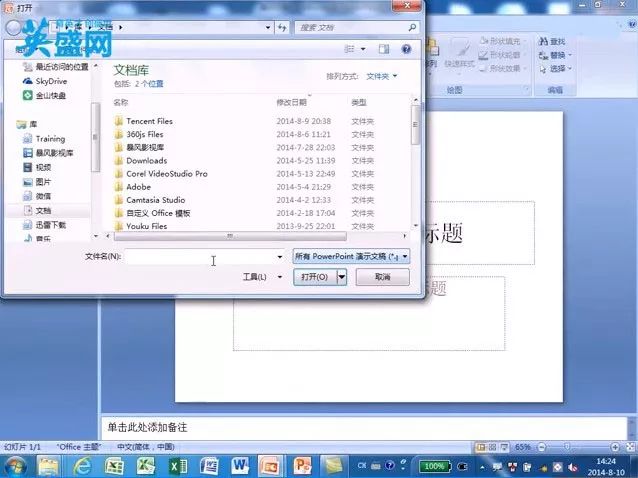Click the 打开(O) button
The height and width of the screenshot is (478, 638).
(315, 277)
